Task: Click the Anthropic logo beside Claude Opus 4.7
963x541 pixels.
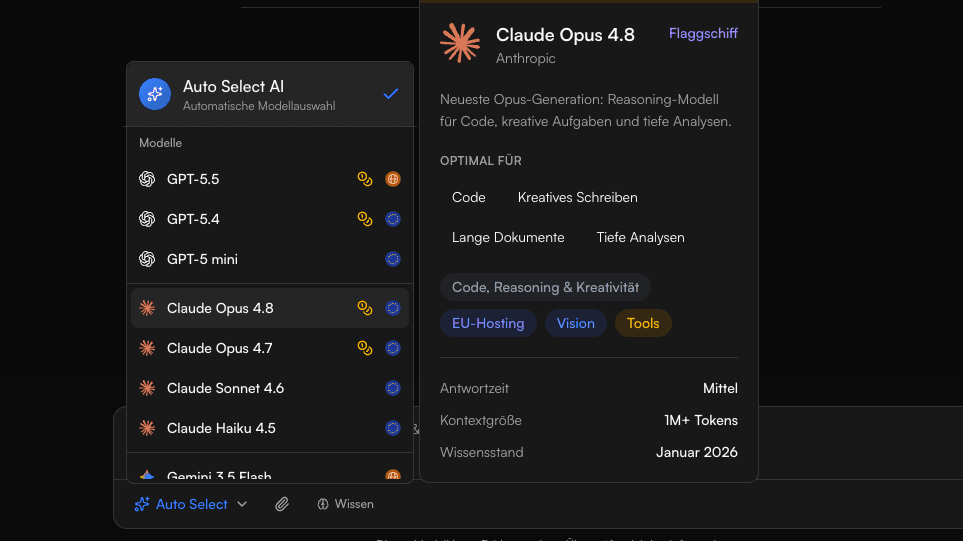Action: point(147,348)
